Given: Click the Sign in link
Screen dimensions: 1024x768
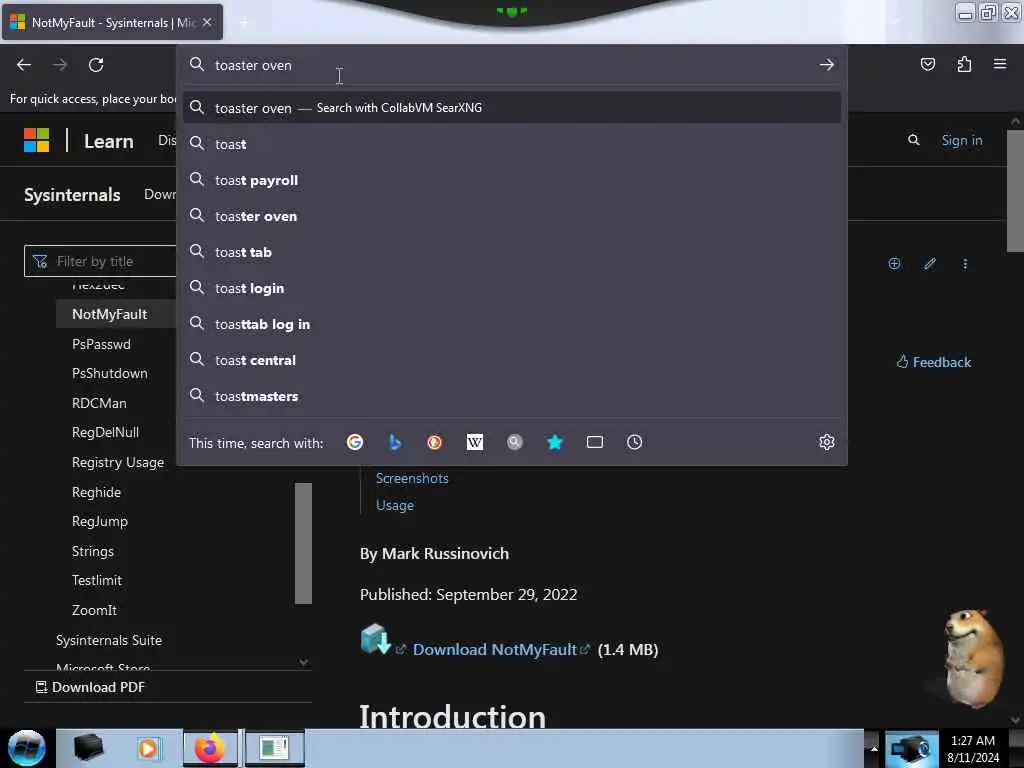Looking at the screenshot, I should pyautogui.click(x=961, y=140).
